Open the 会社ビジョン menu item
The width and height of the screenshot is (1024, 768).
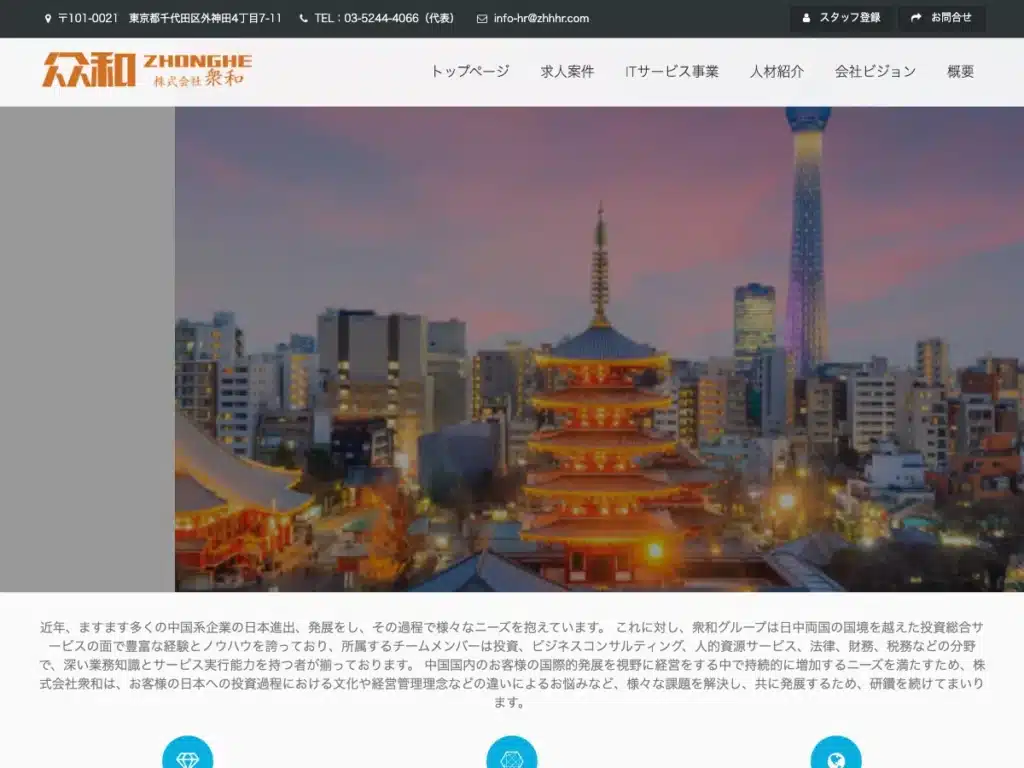[x=875, y=71]
